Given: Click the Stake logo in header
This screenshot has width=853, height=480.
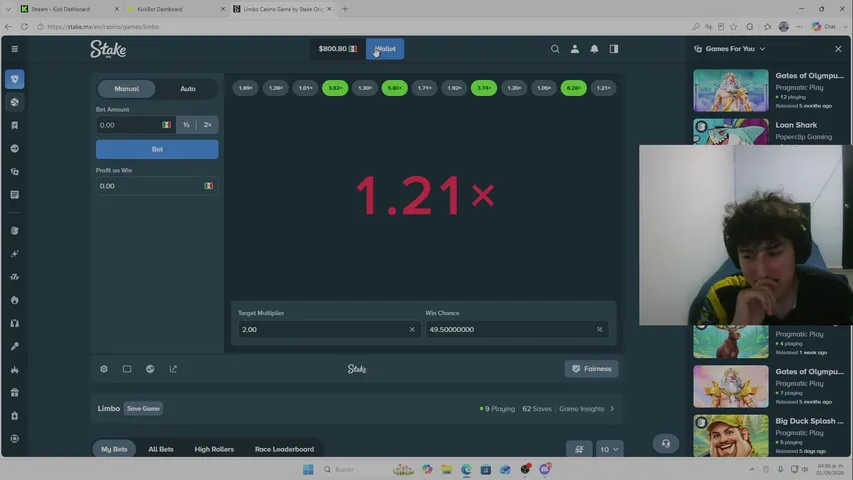Looking at the screenshot, I should tap(108, 49).
